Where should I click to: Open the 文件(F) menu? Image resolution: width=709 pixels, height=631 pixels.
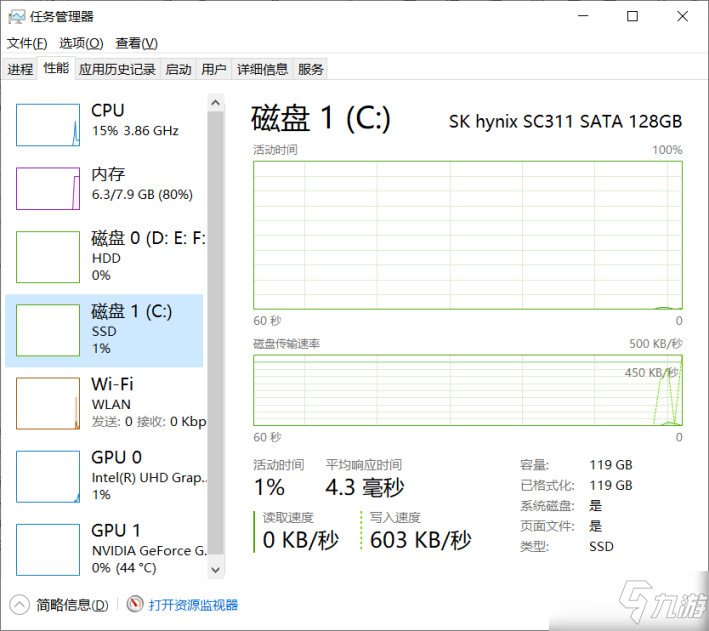coord(27,43)
